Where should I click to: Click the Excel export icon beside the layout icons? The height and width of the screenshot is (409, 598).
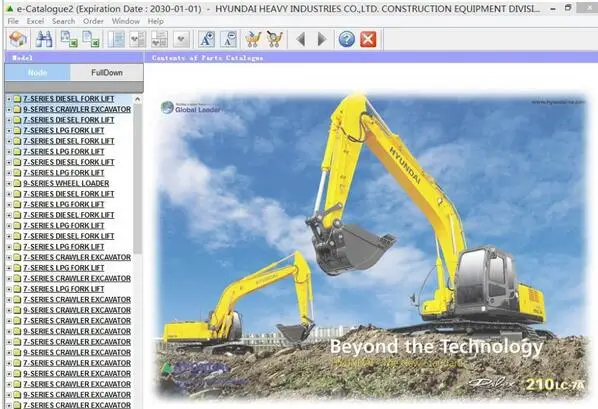(x=92, y=39)
